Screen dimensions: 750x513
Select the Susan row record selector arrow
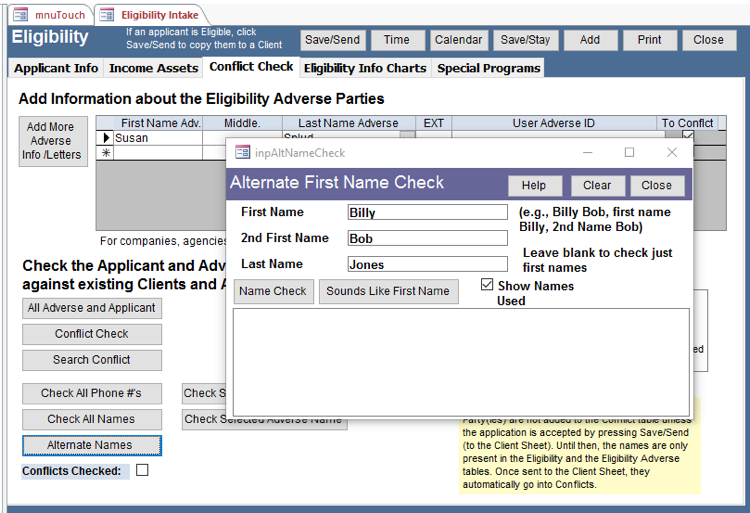[105, 138]
